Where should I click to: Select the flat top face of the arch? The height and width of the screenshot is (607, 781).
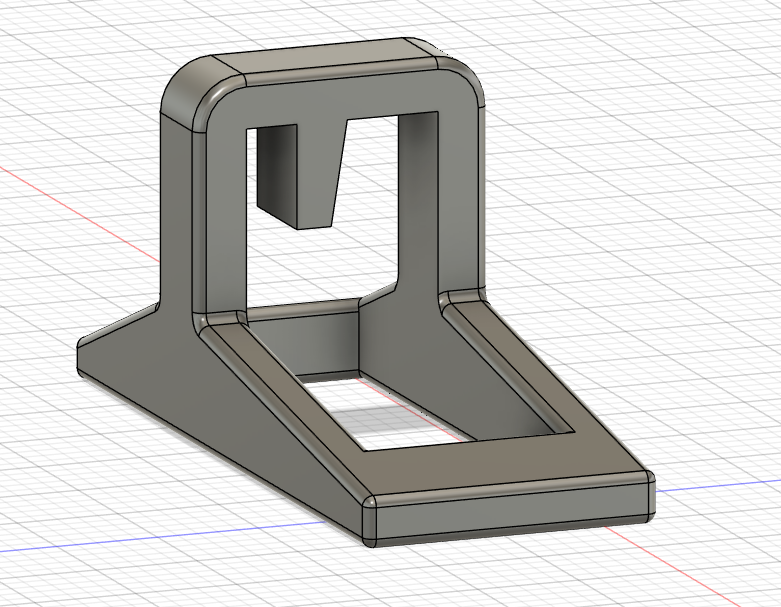pos(324,64)
